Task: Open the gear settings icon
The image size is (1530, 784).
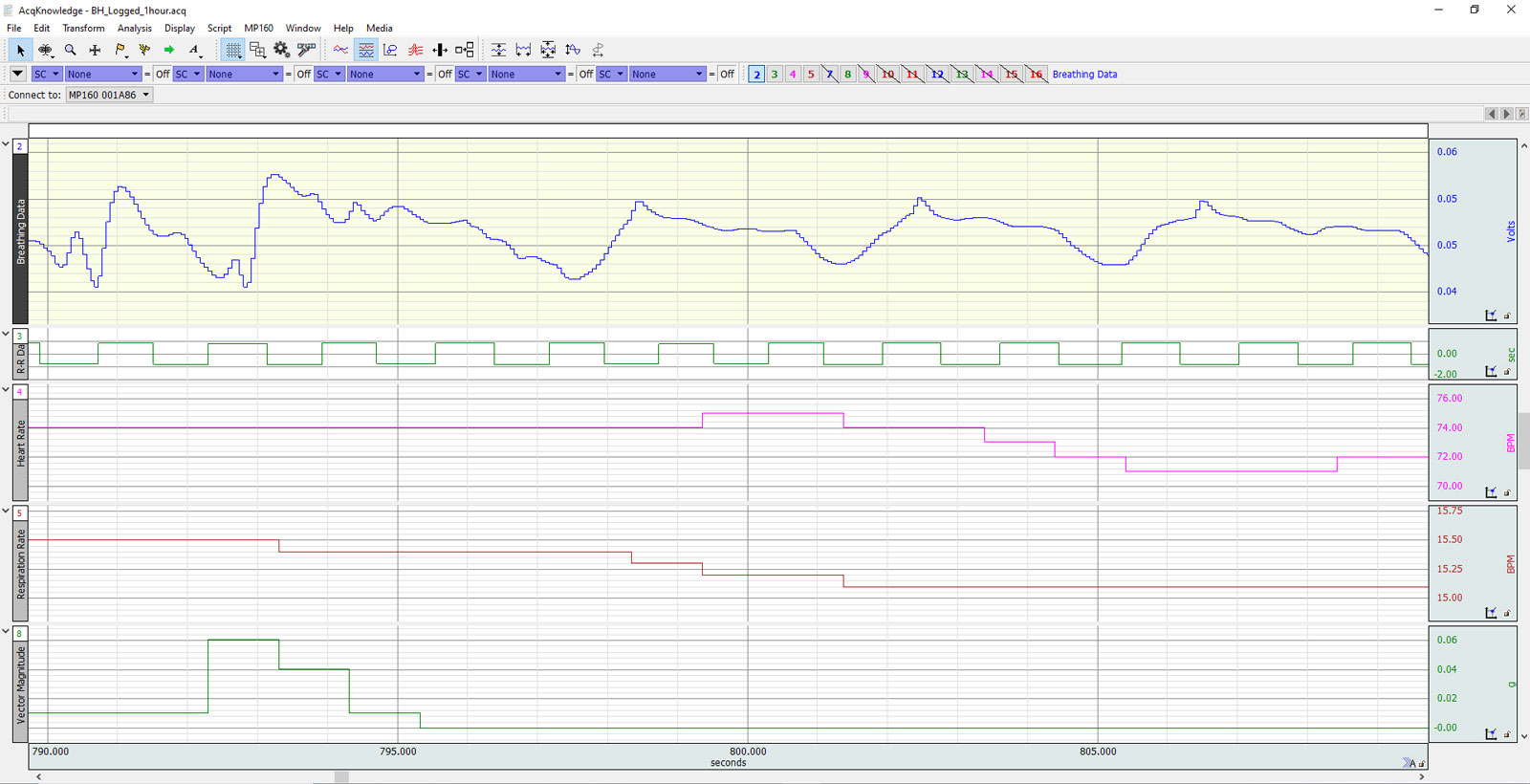Action: click(x=282, y=50)
